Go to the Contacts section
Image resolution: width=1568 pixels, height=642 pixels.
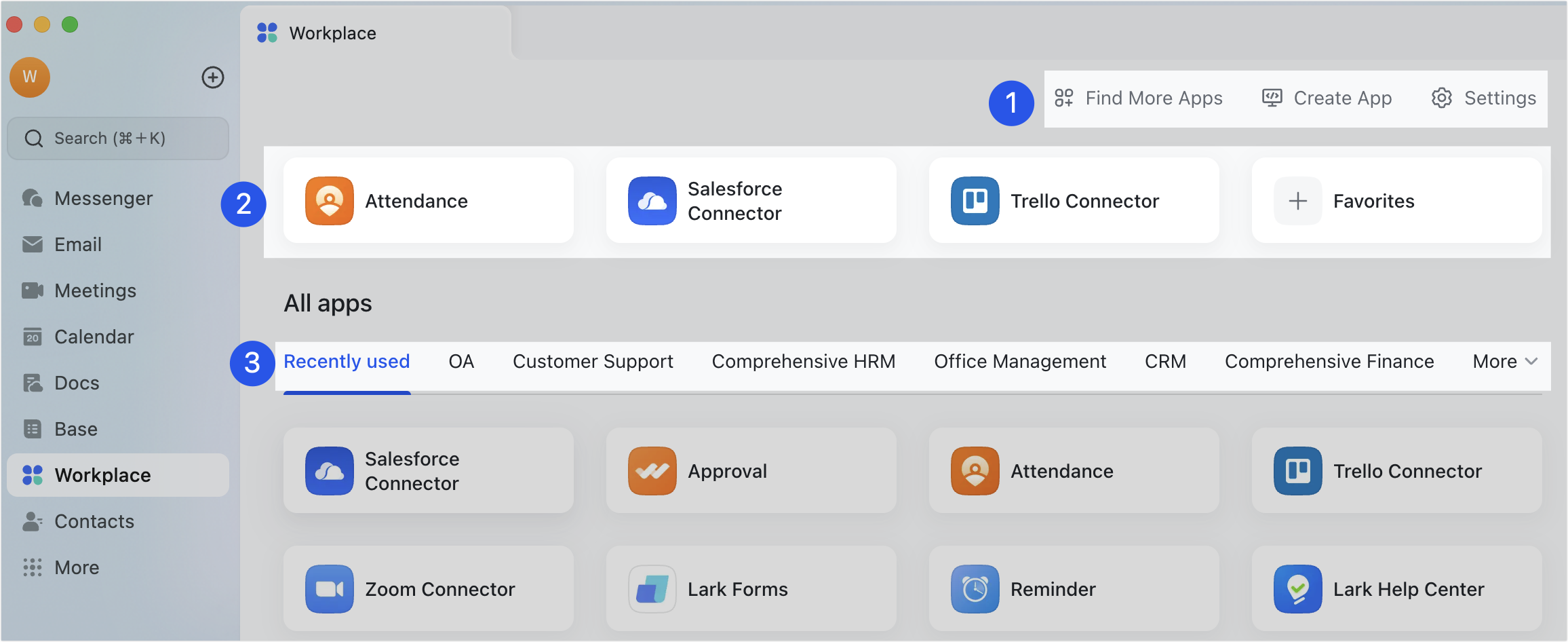tap(94, 521)
